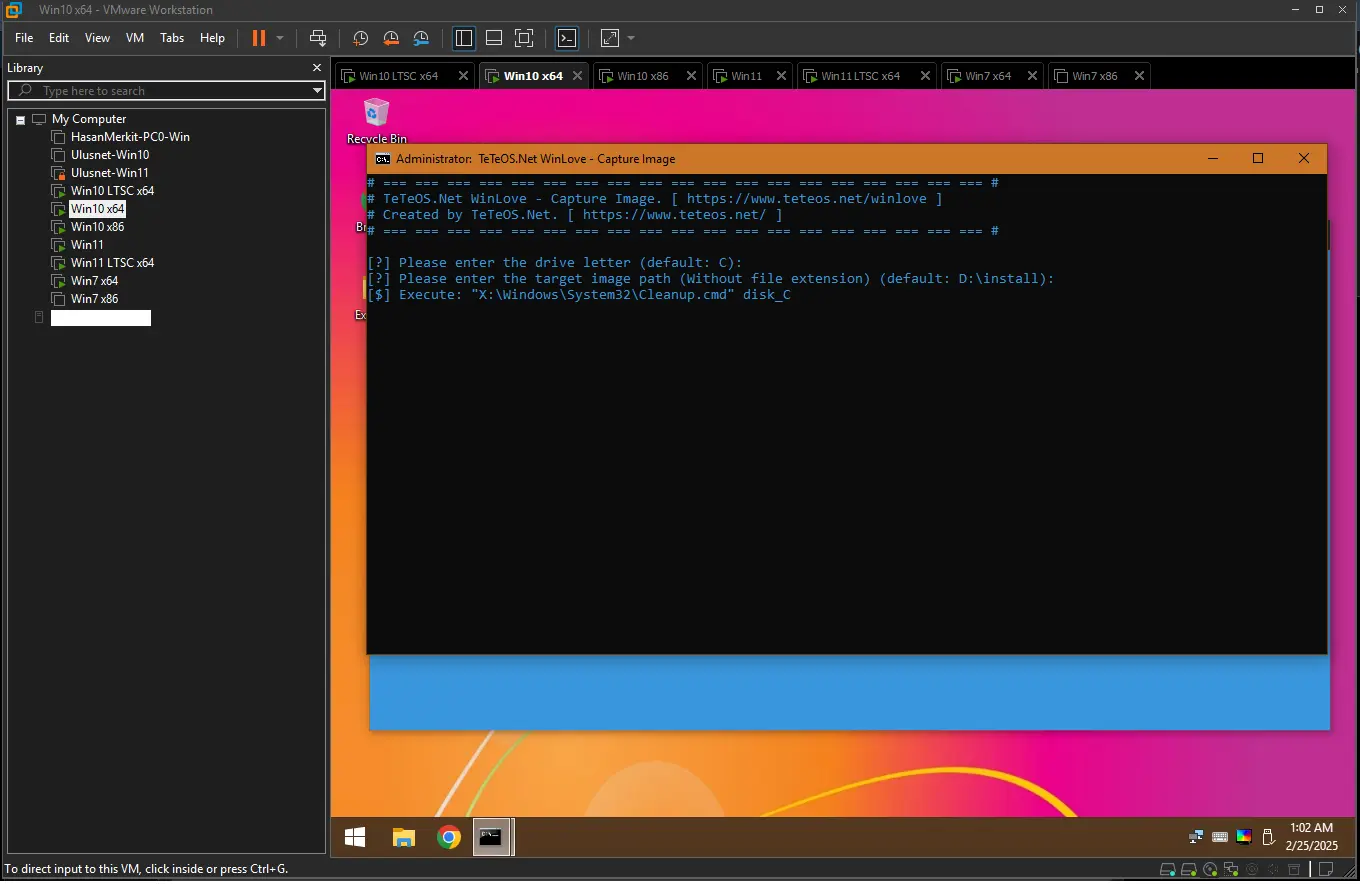The image size is (1360, 884).
Task: Open the Edit menu
Action: (x=59, y=38)
